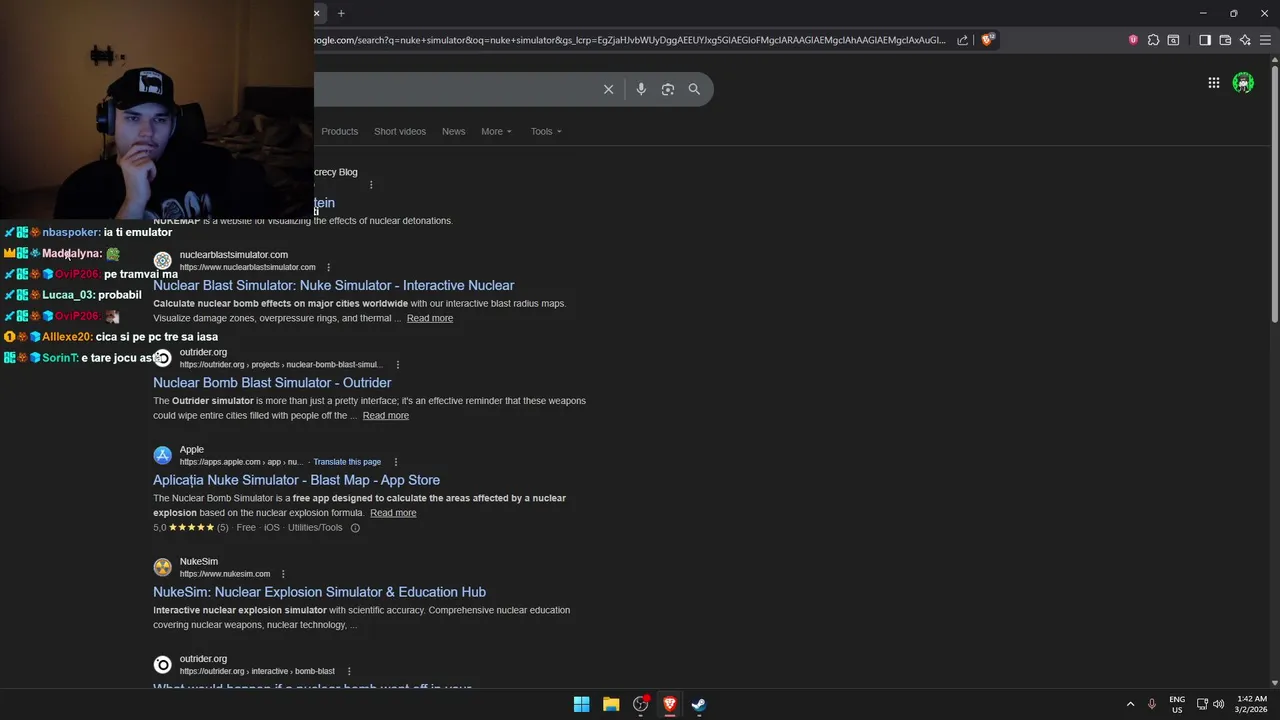1280x720 pixels.
Task: Open options for outrider.org bomb-blast result
Action: [348, 671]
